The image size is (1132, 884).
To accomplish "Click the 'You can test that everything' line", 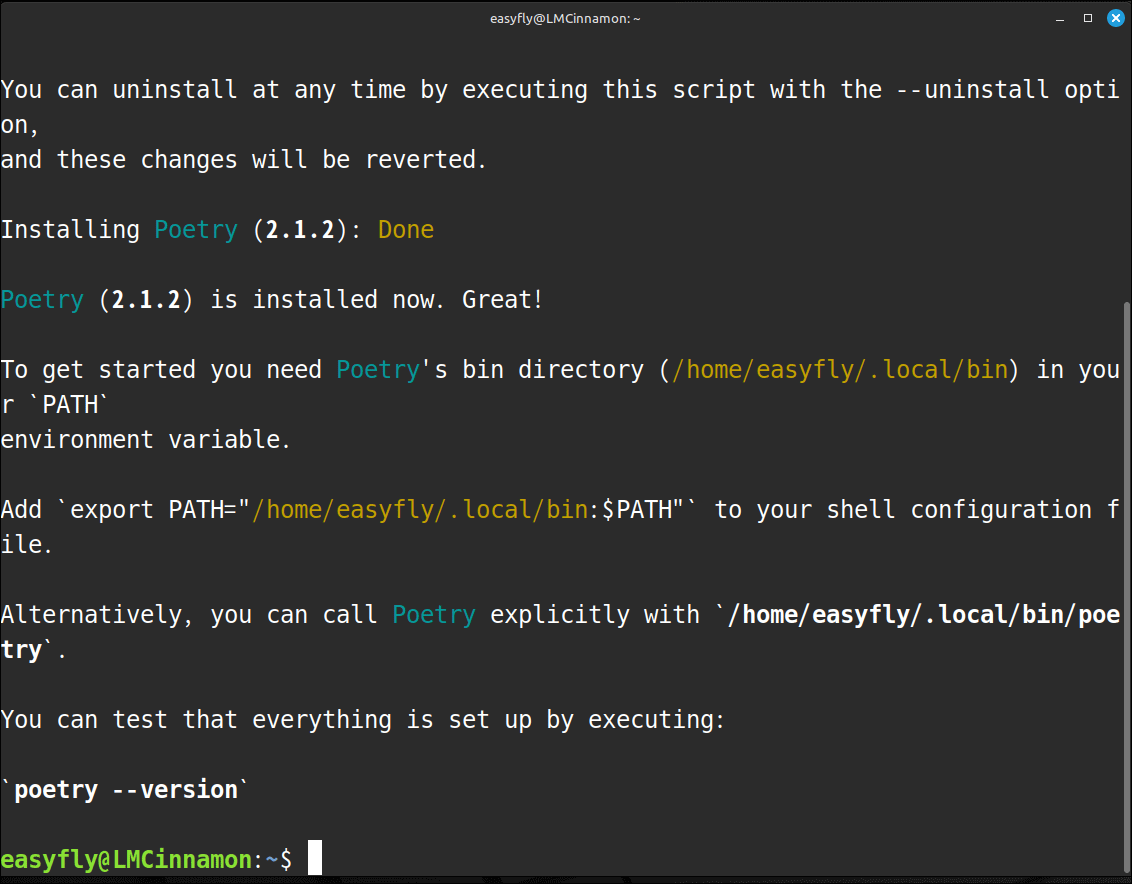I will 362,720.
